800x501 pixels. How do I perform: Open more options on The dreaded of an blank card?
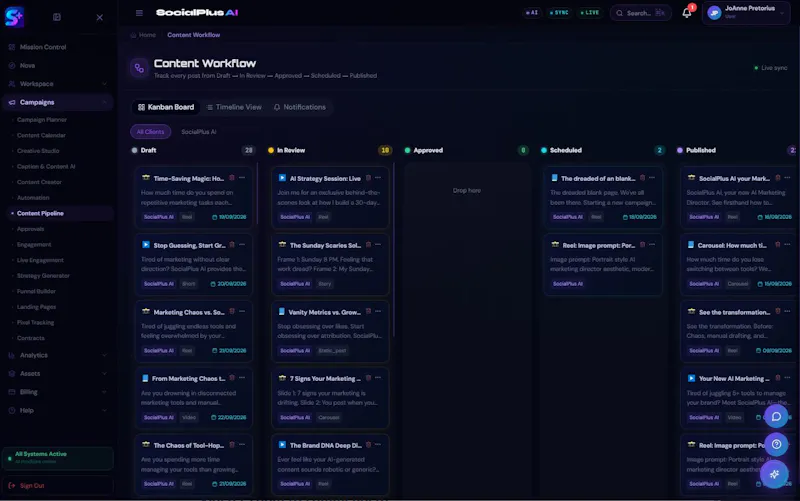click(x=652, y=178)
